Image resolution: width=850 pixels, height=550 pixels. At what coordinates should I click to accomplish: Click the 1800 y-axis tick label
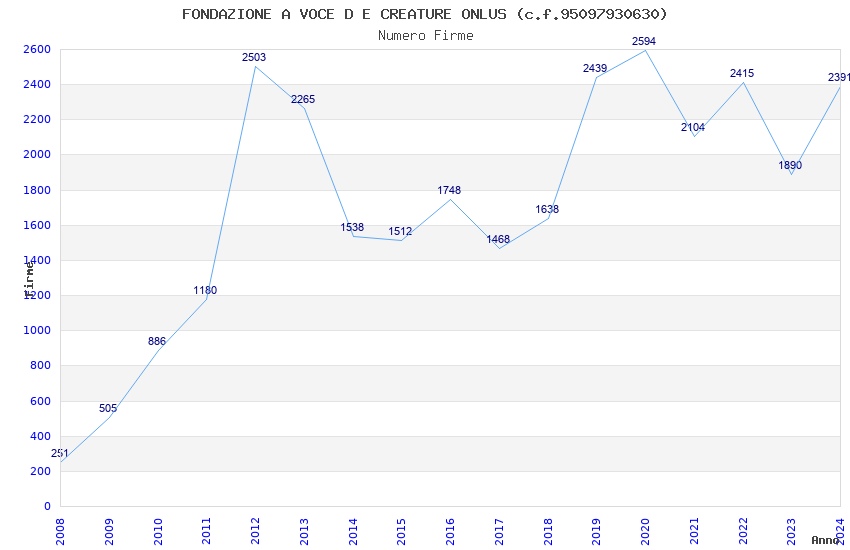pos(37,190)
